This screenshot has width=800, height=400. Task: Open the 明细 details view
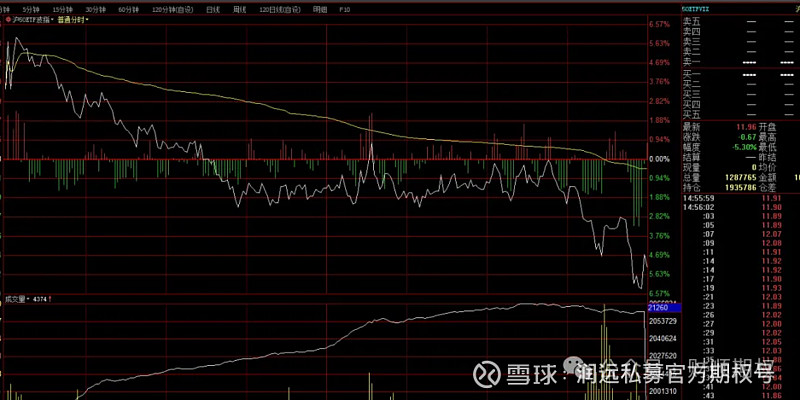point(320,8)
